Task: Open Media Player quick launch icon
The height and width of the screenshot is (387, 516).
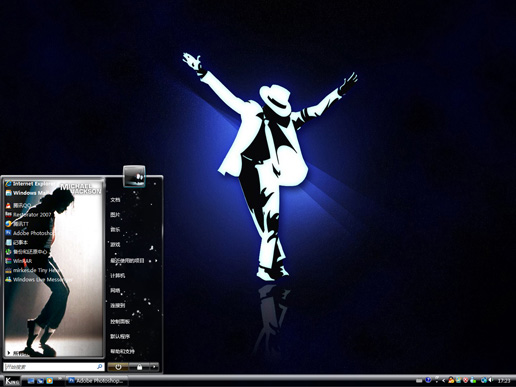Action: point(50,381)
